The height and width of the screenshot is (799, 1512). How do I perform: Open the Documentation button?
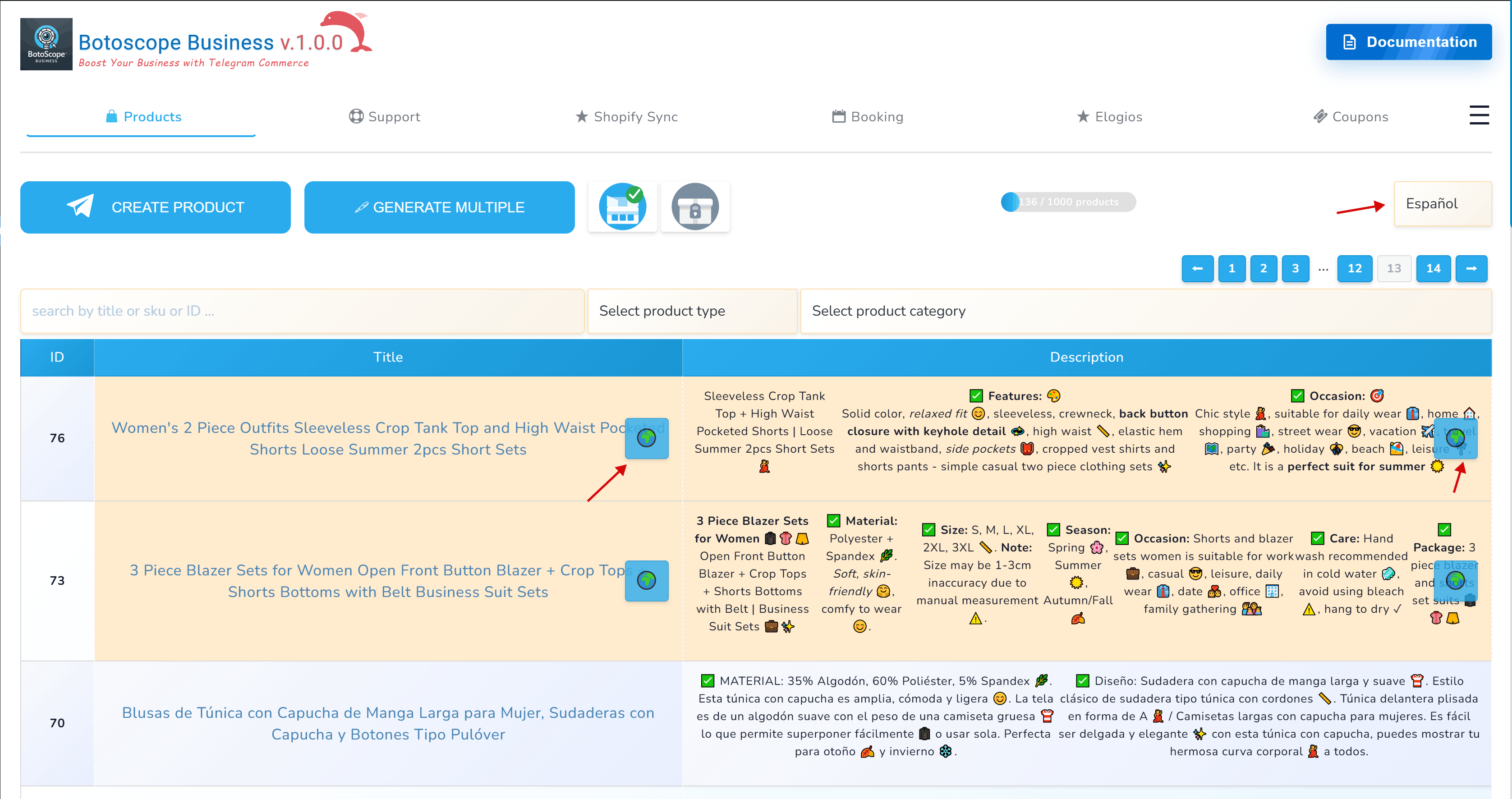coord(1408,41)
